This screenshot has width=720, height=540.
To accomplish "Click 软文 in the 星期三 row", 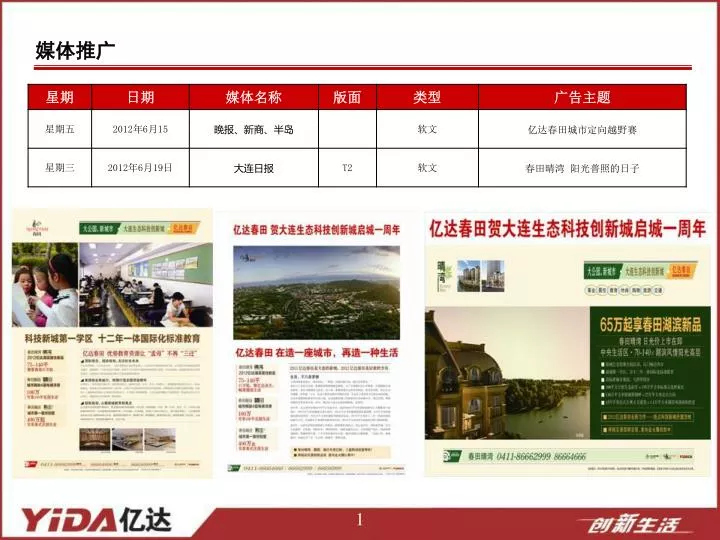I will click(427, 168).
